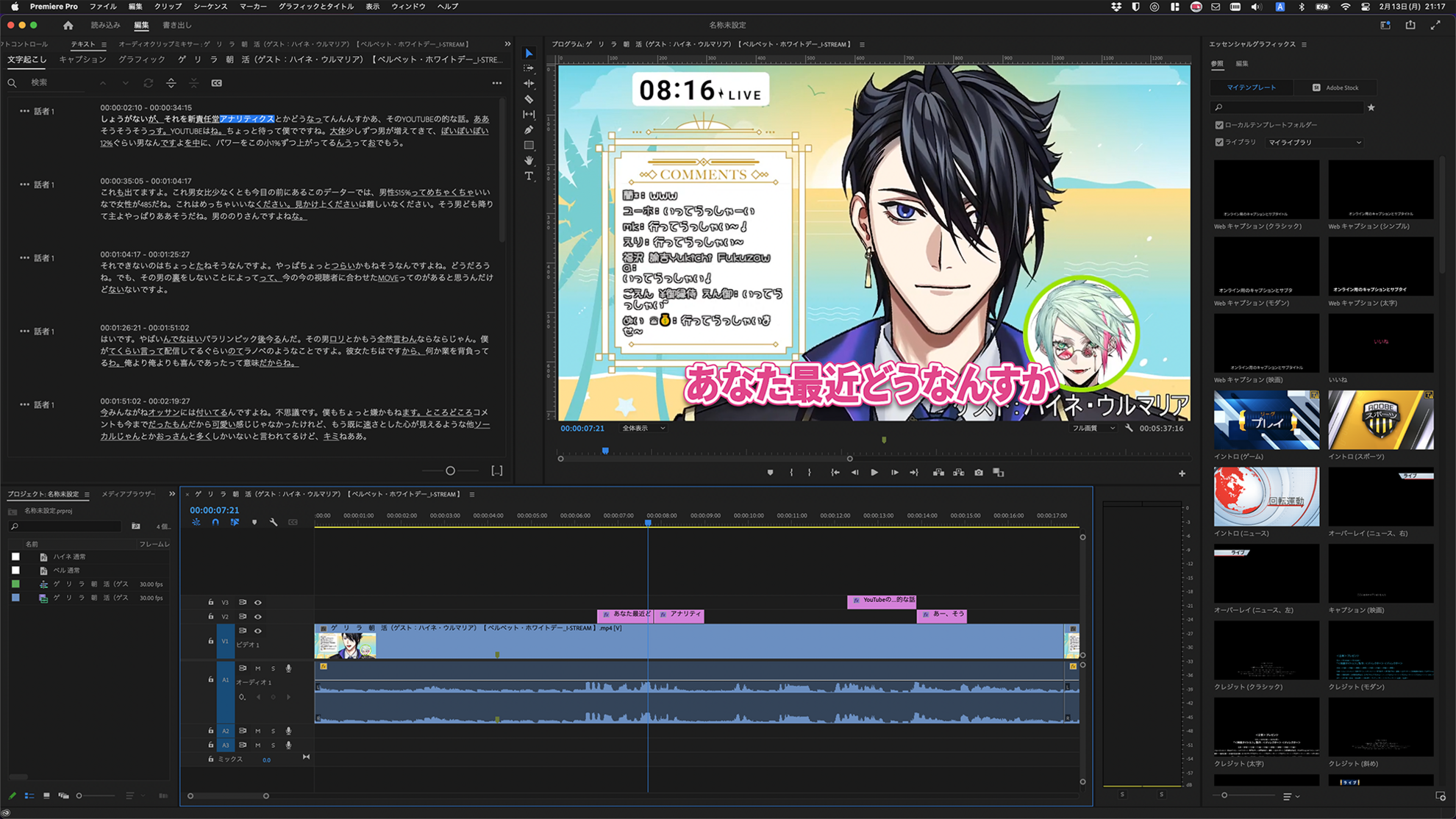Switch to the Selection tool
The width and height of the screenshot is (1456, 819).
point(529,53)
